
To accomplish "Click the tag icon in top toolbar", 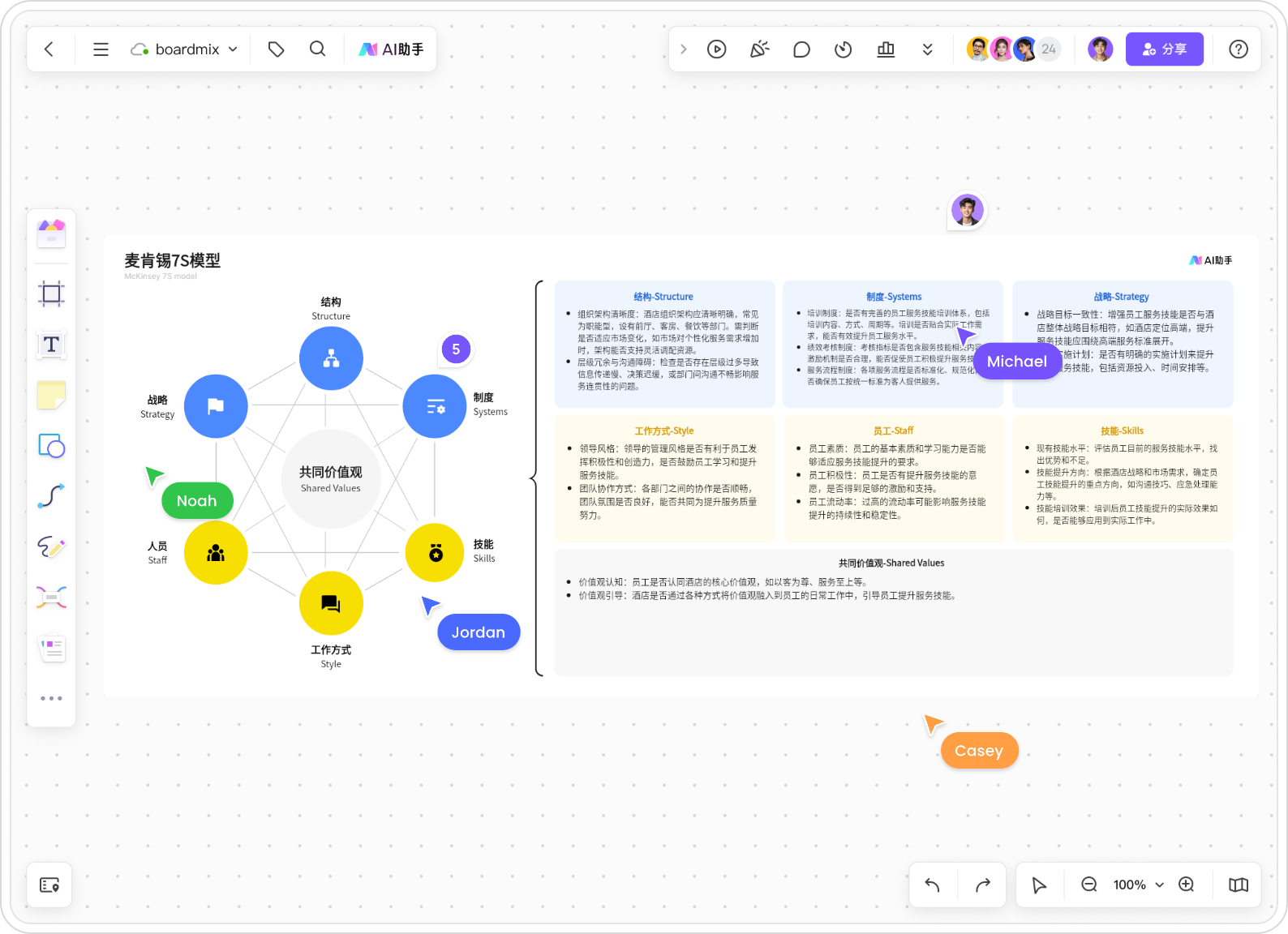I will (x=276, y=49).
